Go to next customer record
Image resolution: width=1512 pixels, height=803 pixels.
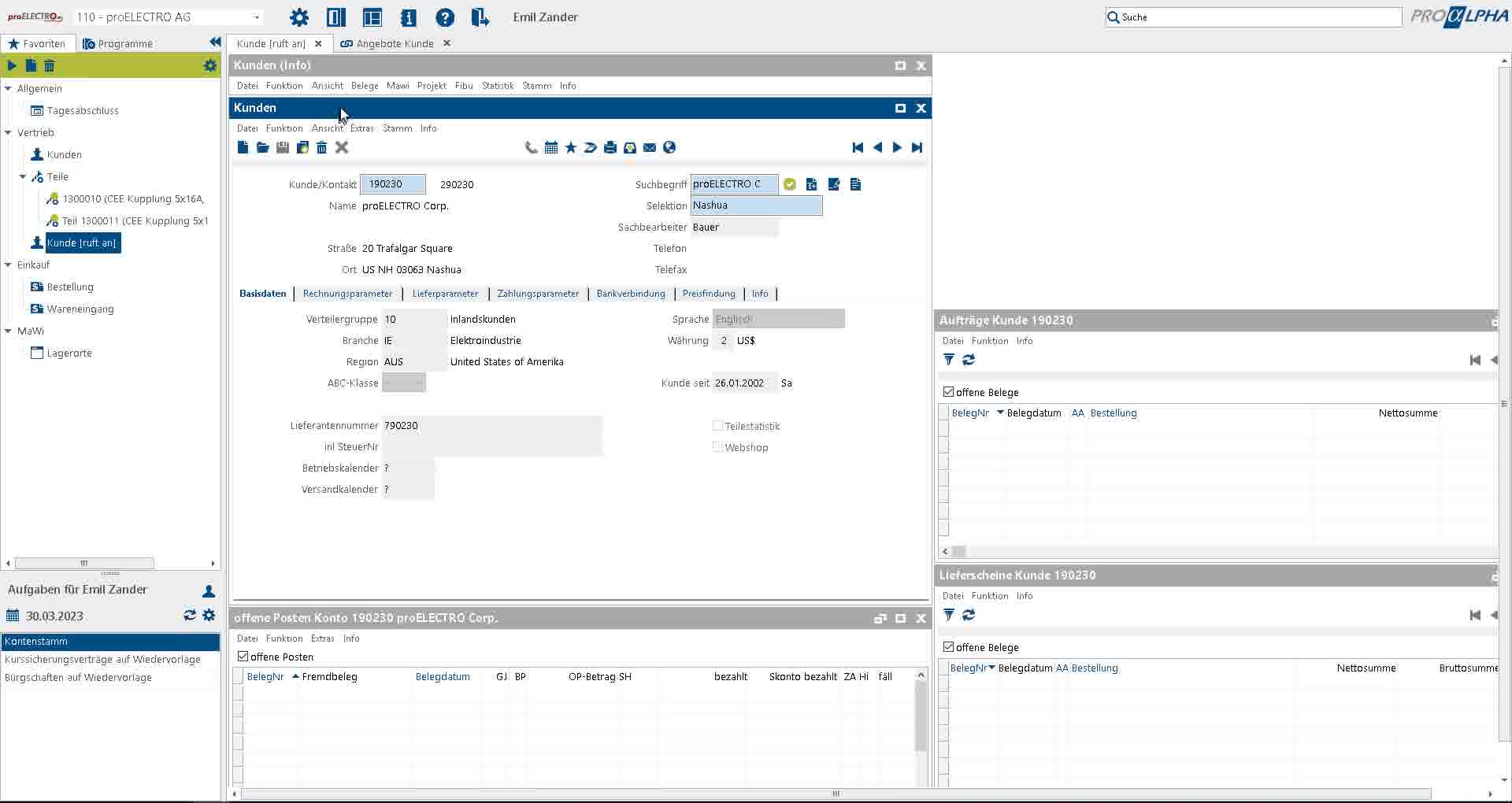[x=897, y=147]
